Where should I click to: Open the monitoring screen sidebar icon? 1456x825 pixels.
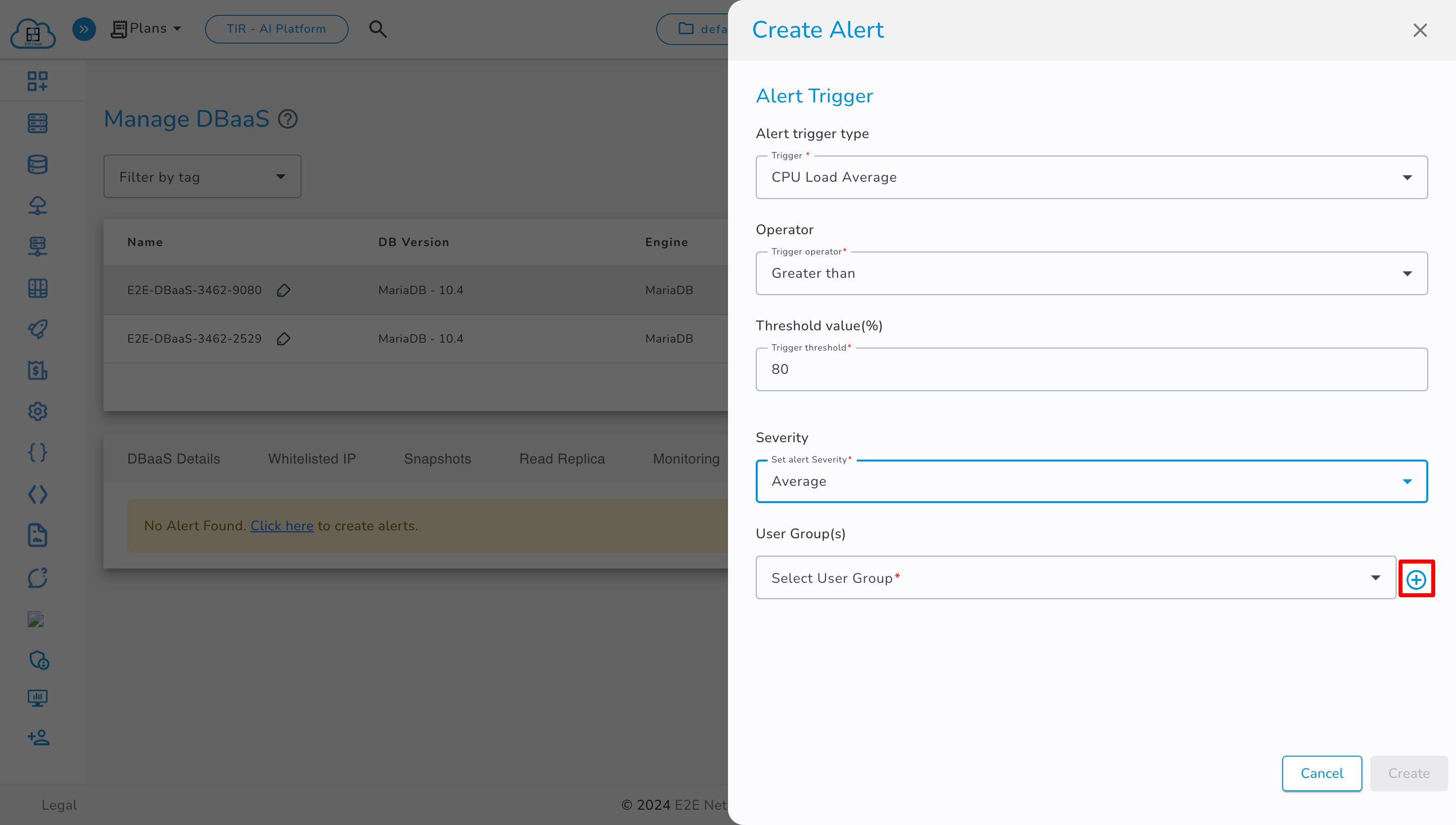click(x=38, y=698)
